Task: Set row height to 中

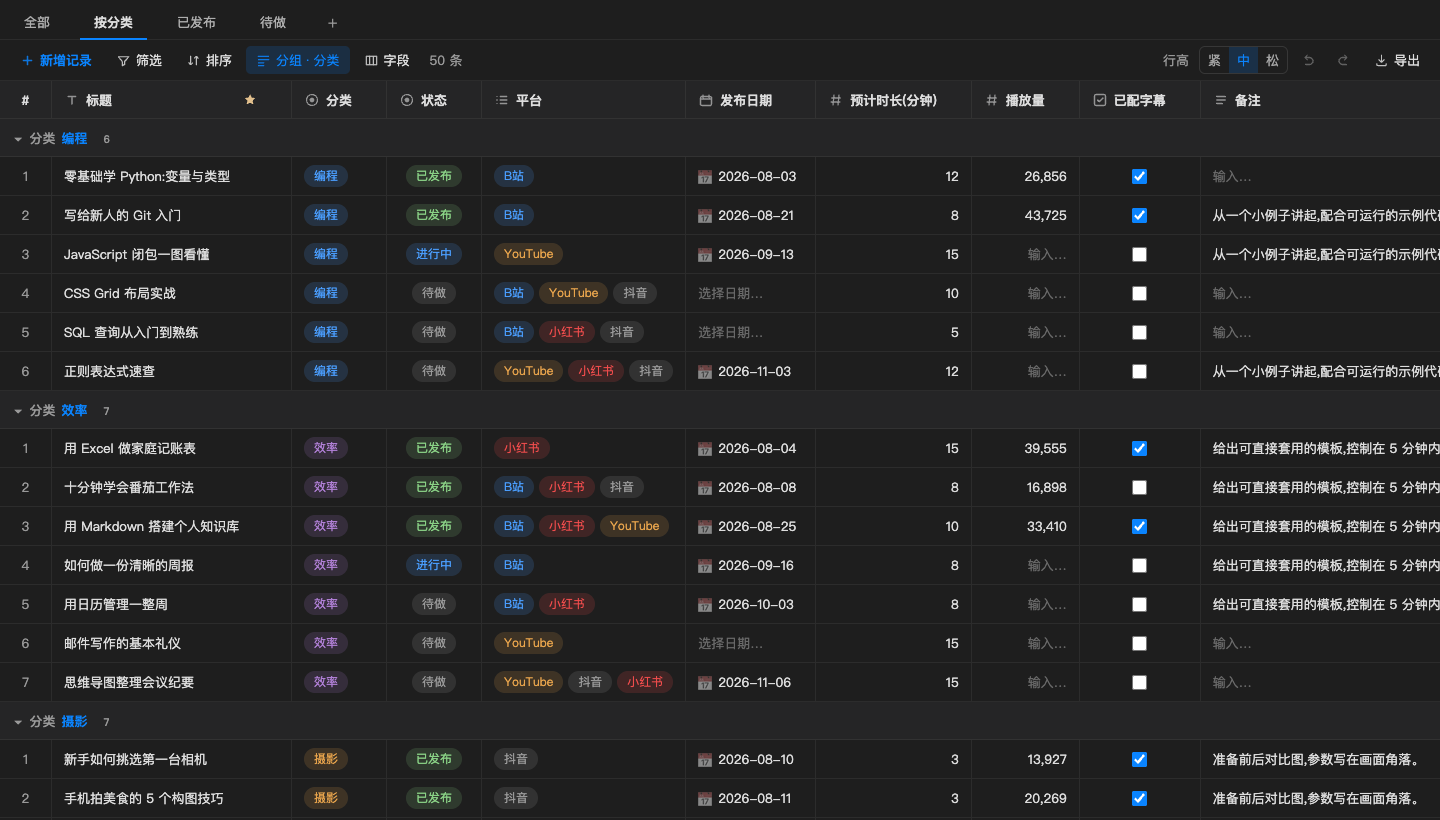Action: click(1243, 61)
